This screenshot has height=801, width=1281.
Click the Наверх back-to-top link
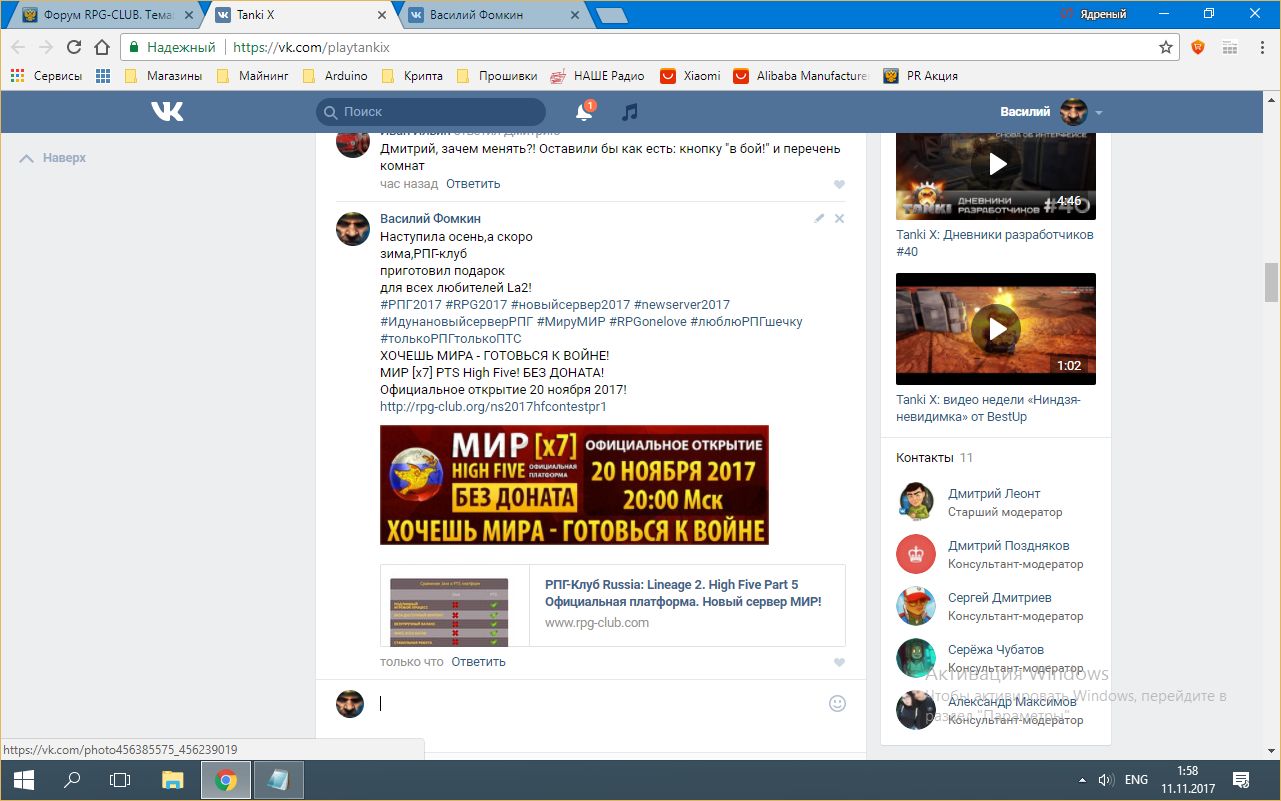click(53, 158)
